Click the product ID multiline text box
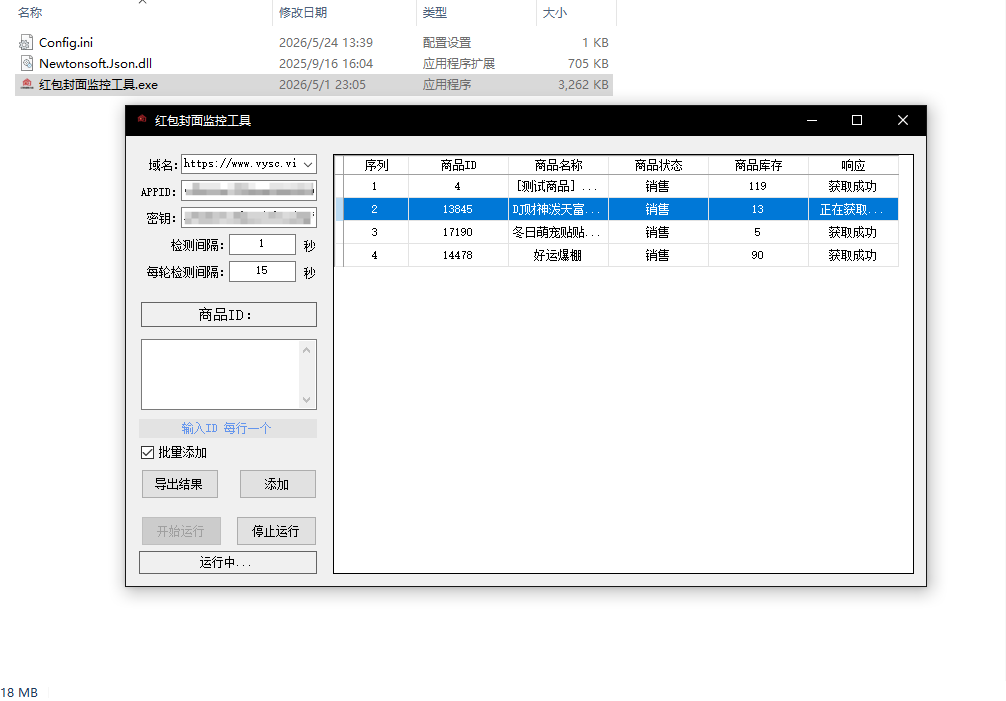The width and height of the screenshot is (1006, 701). point(220,375)
